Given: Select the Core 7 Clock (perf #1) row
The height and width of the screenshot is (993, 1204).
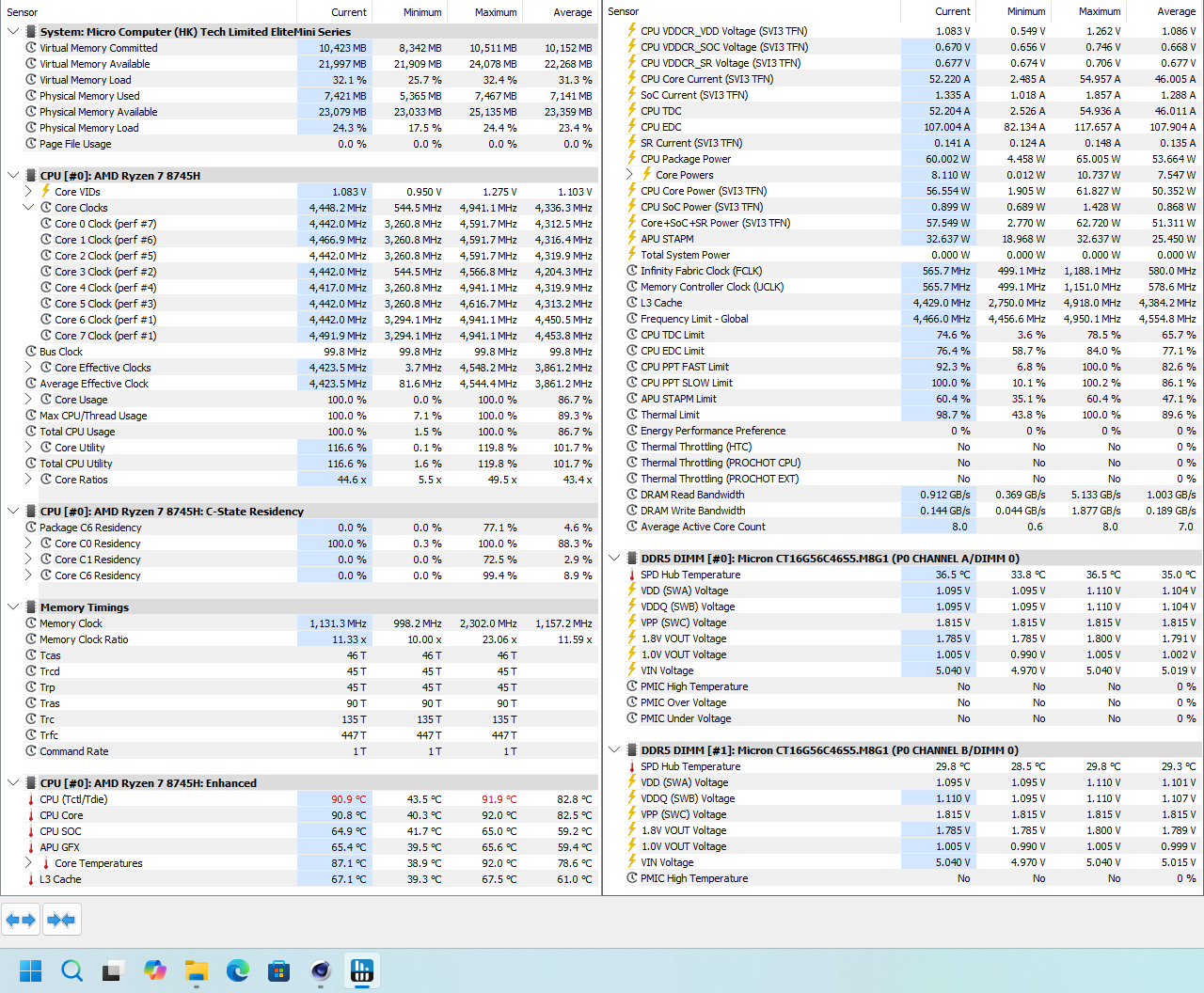Looking at the screenshot, I should click(299, 336).
